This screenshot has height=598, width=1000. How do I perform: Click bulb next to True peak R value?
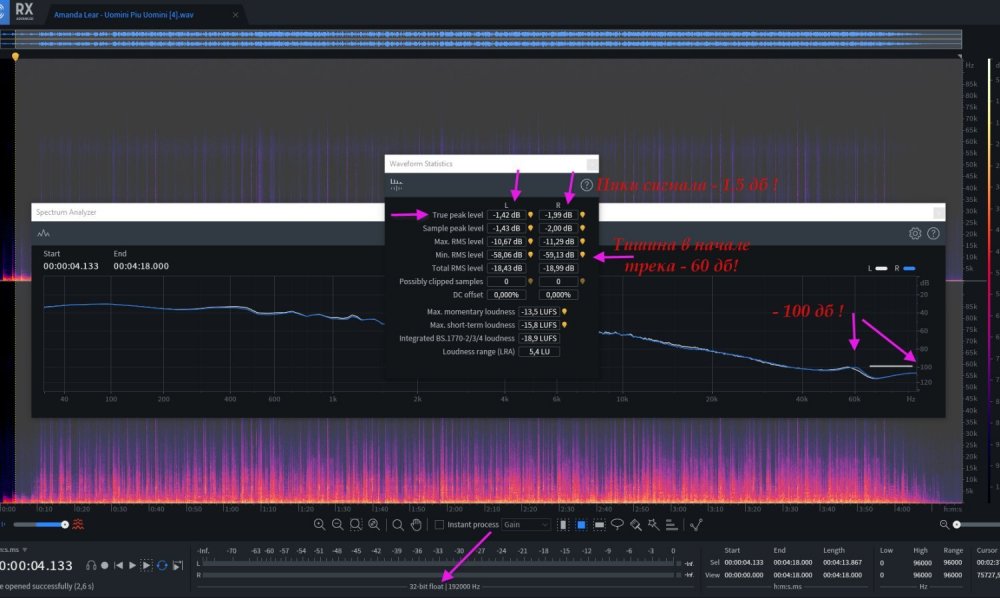pyautogui.click(x=582, y=214)
